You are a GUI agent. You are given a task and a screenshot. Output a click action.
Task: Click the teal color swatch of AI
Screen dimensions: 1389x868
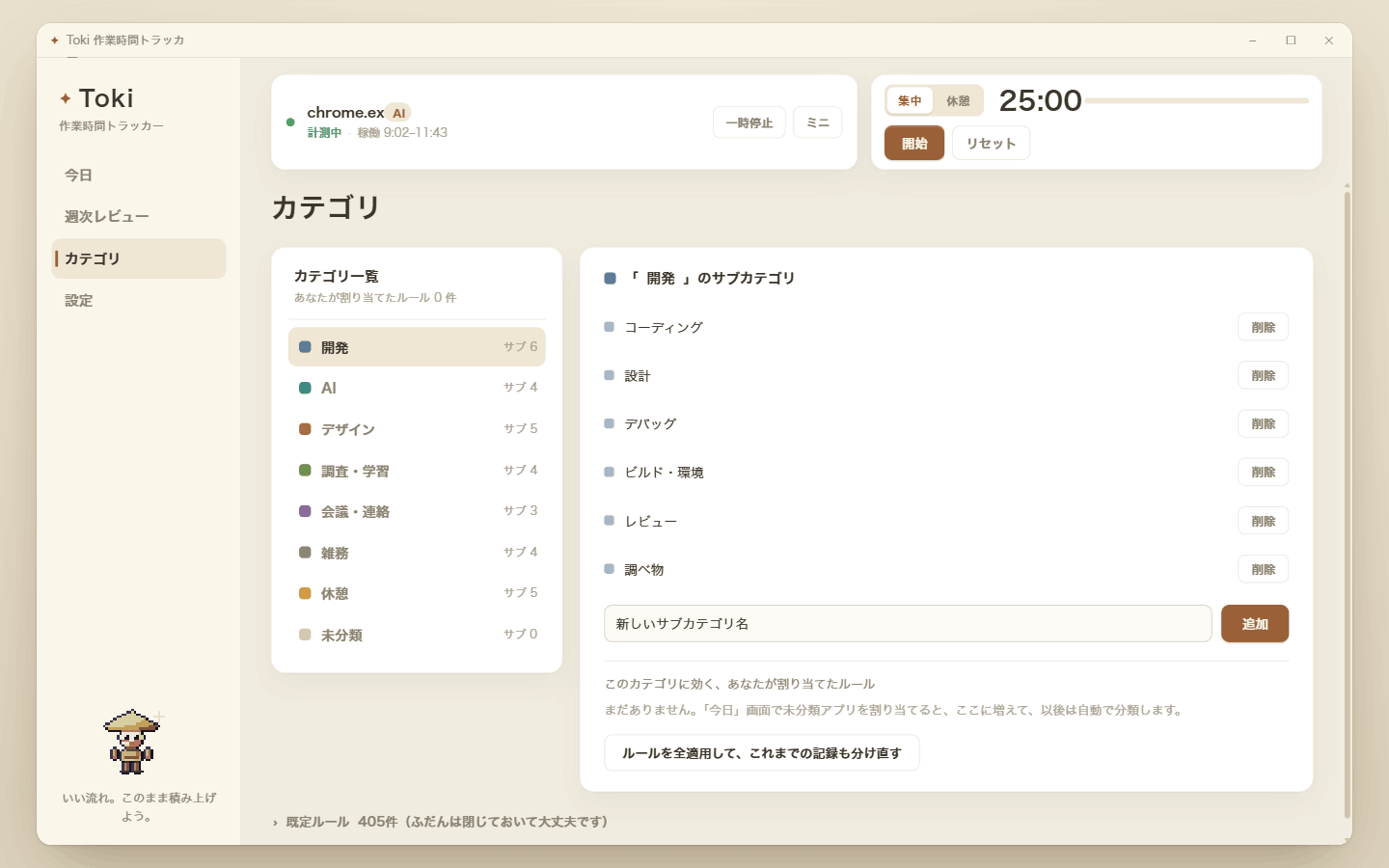click(305, 388)
